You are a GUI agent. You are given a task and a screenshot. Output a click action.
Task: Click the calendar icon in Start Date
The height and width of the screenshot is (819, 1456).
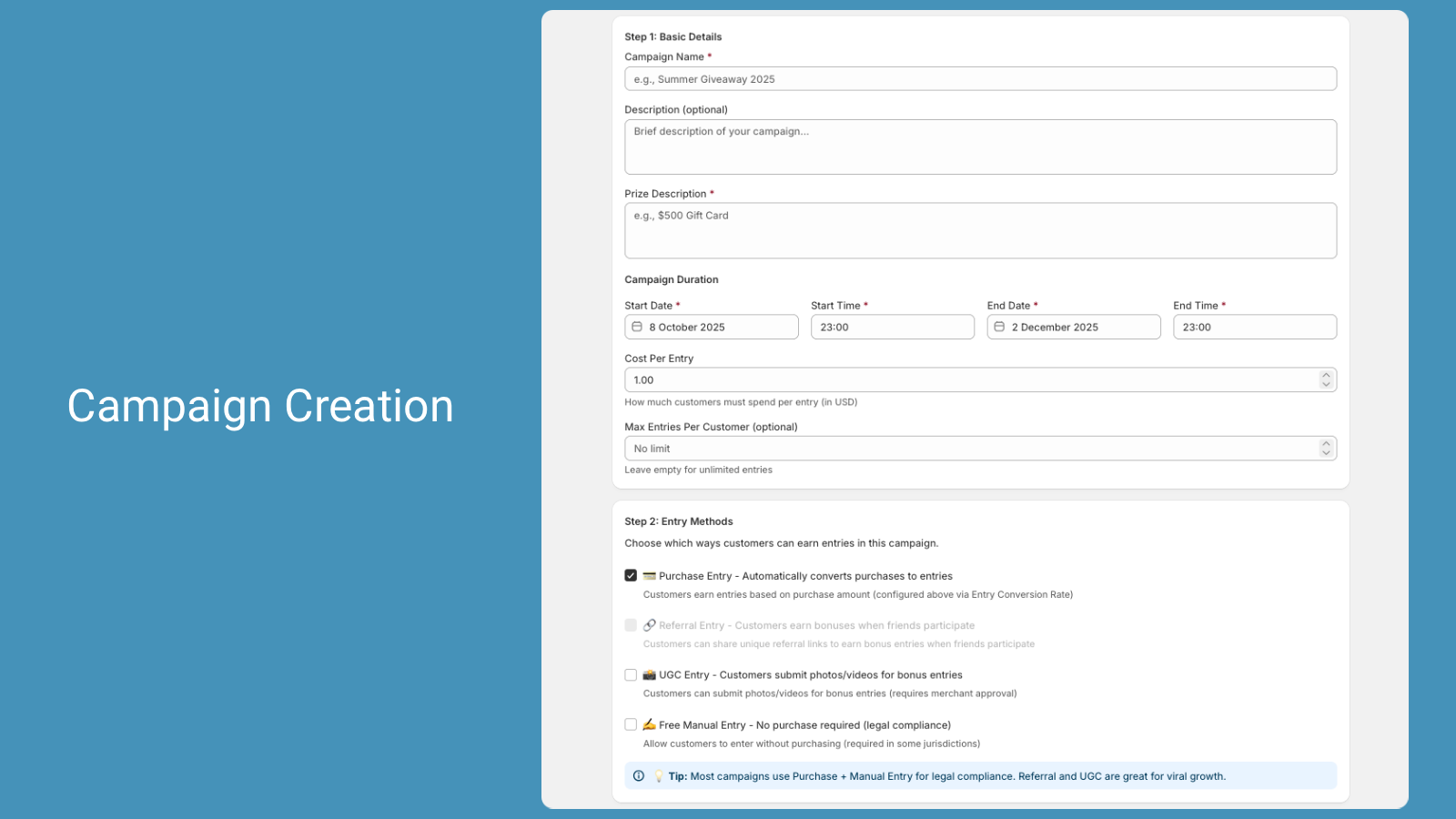tap(637, 327)
